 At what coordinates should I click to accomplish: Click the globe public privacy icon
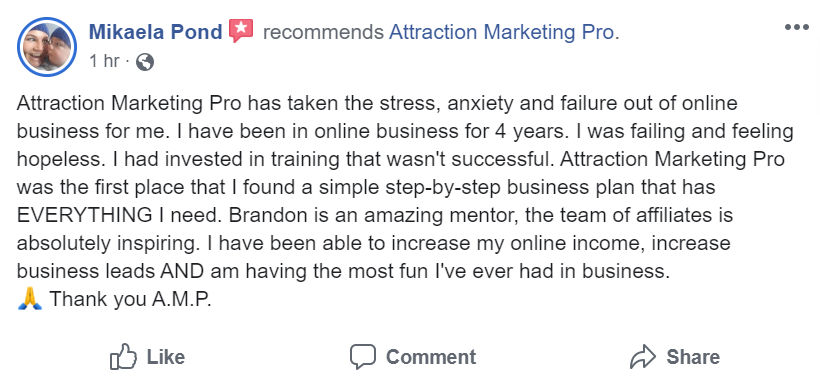click(145, 62)
